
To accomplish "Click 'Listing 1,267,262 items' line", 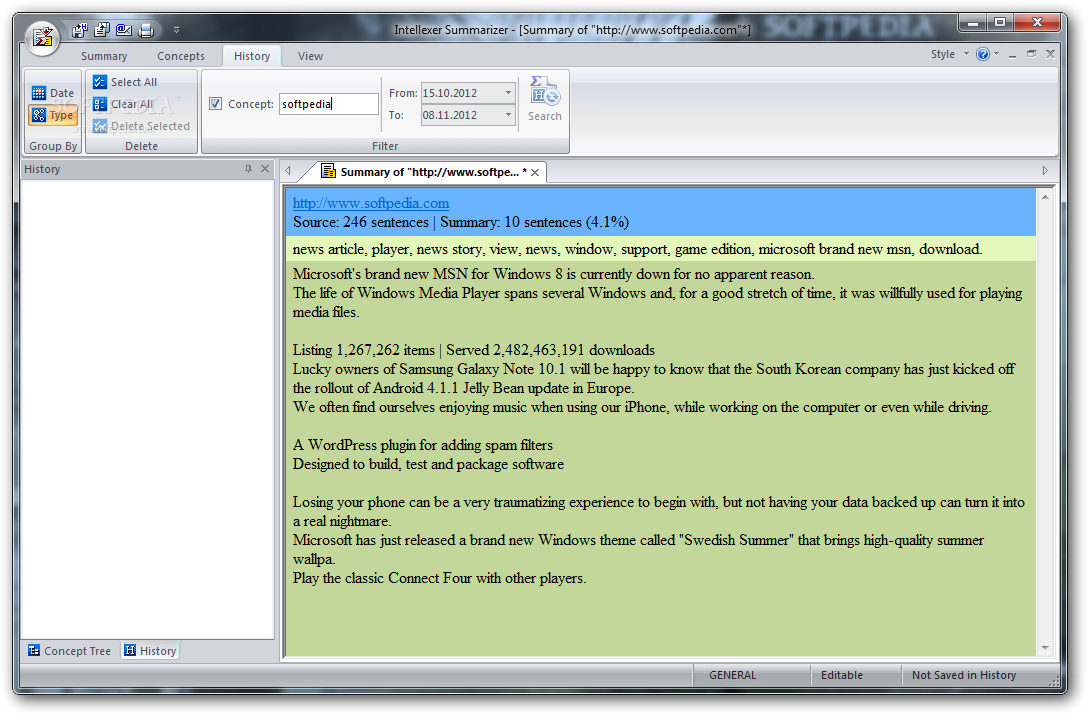I will (x=473, y=350).
